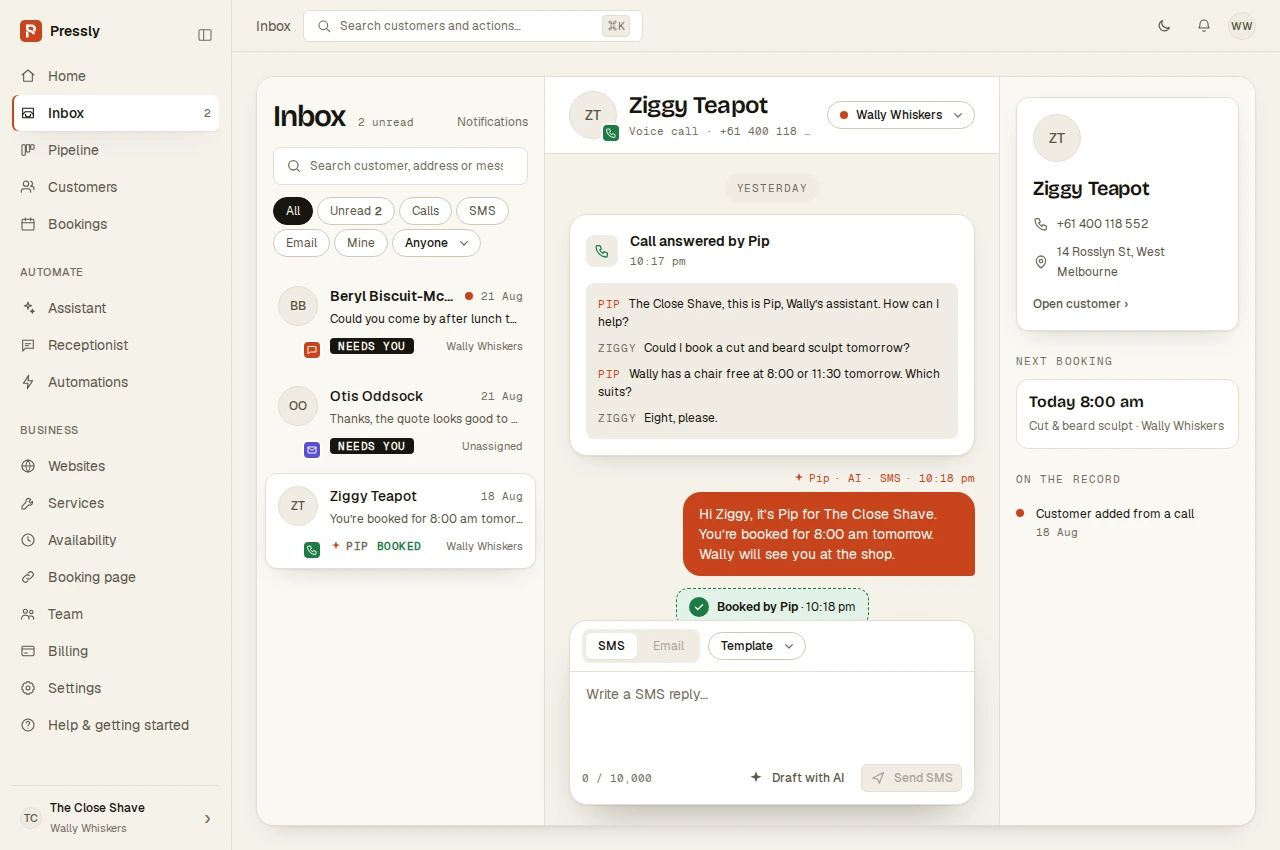The image size is (1280, 850).
Task: Click the Send SMS button
Action: [x=911, y=778]
